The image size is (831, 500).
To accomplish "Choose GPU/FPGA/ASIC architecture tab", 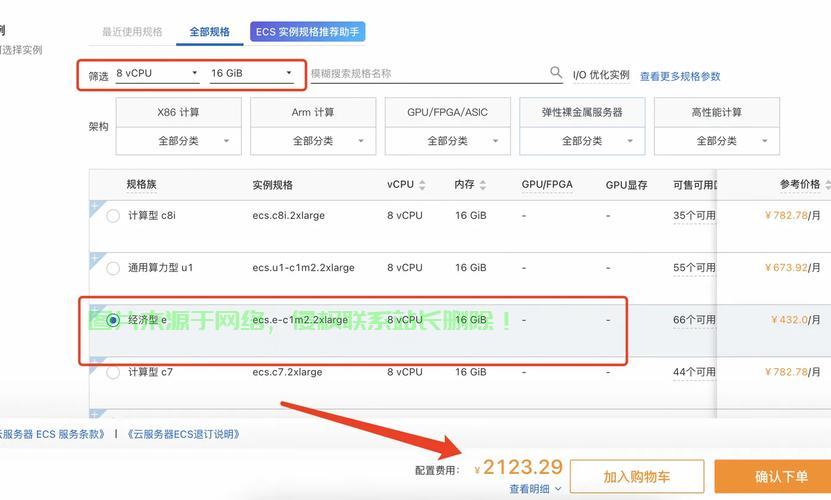I will (448, 112).
